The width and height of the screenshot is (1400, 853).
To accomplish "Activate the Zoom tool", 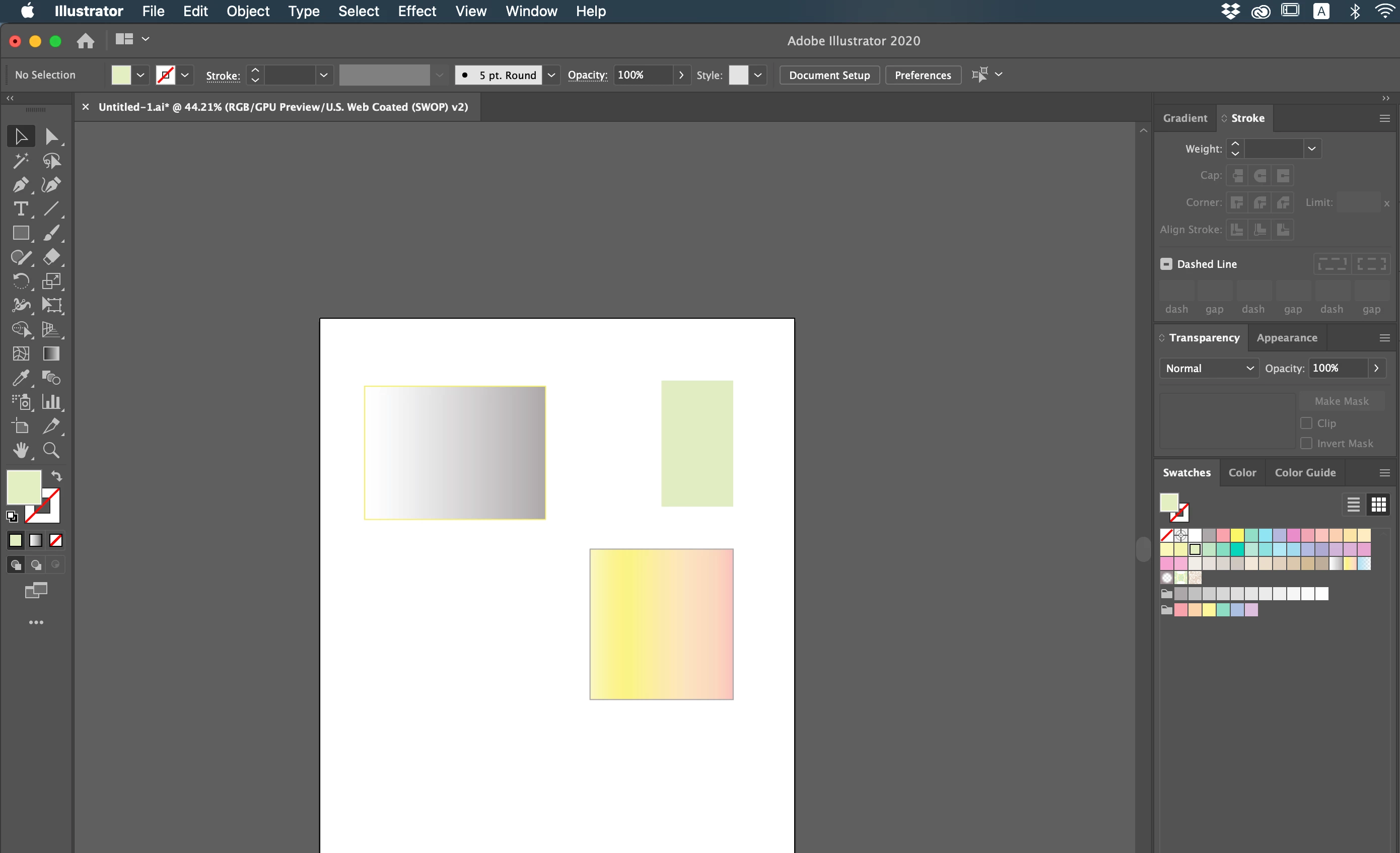I will pyautogui.click(x=51, y=450).
